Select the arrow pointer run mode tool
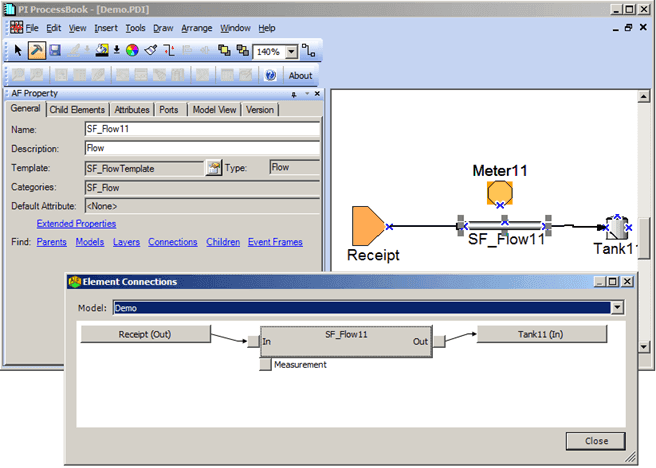This screenshot has width=656, height=468. (x=18, y=51)
